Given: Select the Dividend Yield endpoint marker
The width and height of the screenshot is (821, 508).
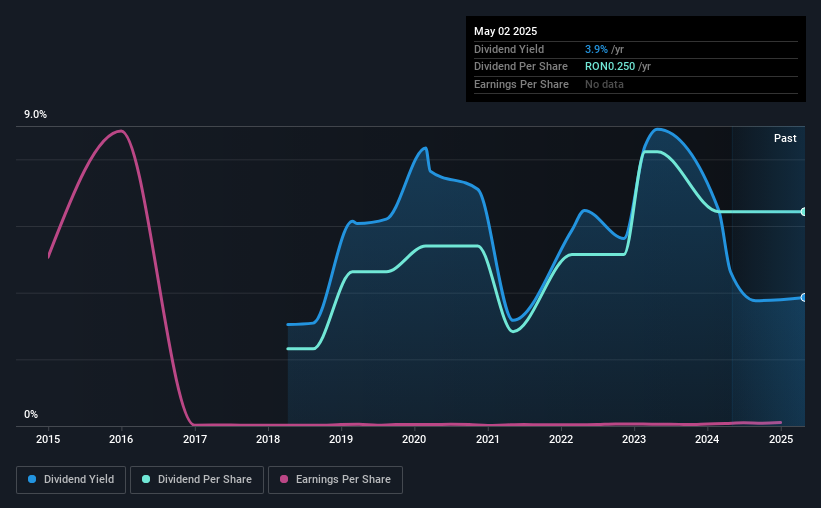Looking at the screenshot, I should [804, 297].
